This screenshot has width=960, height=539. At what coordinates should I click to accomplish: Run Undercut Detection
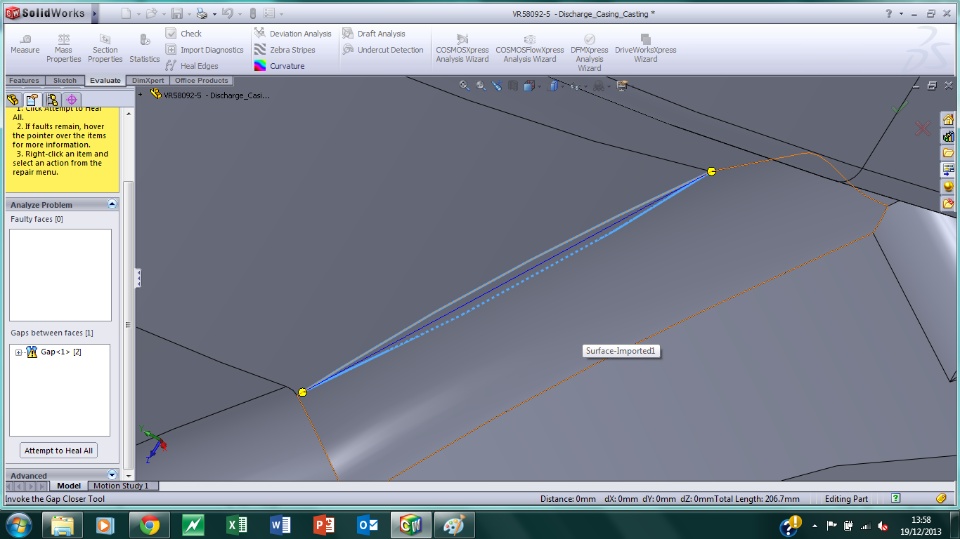pos(383,50)
